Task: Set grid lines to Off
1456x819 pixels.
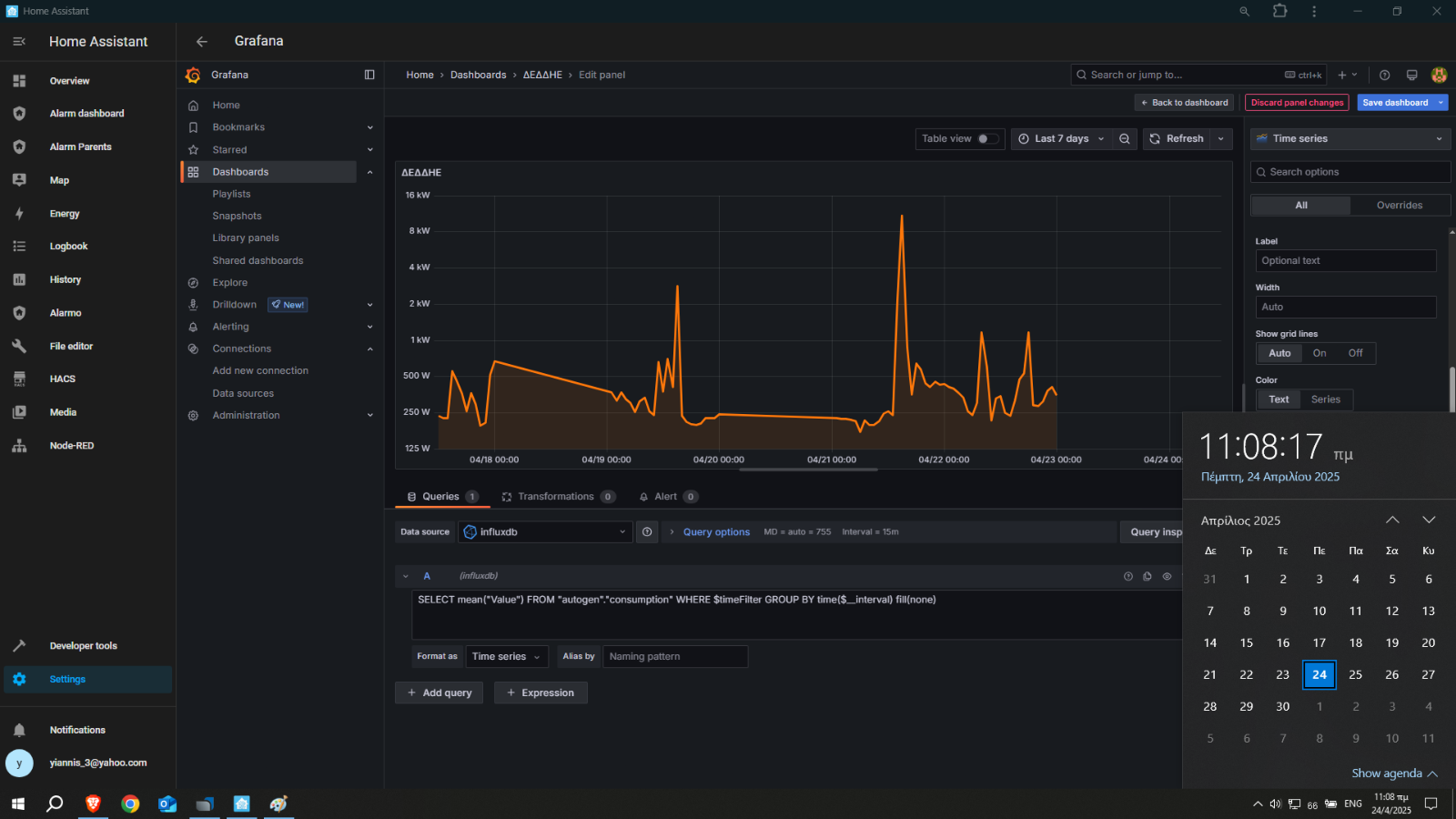Action: point(1355,353)
